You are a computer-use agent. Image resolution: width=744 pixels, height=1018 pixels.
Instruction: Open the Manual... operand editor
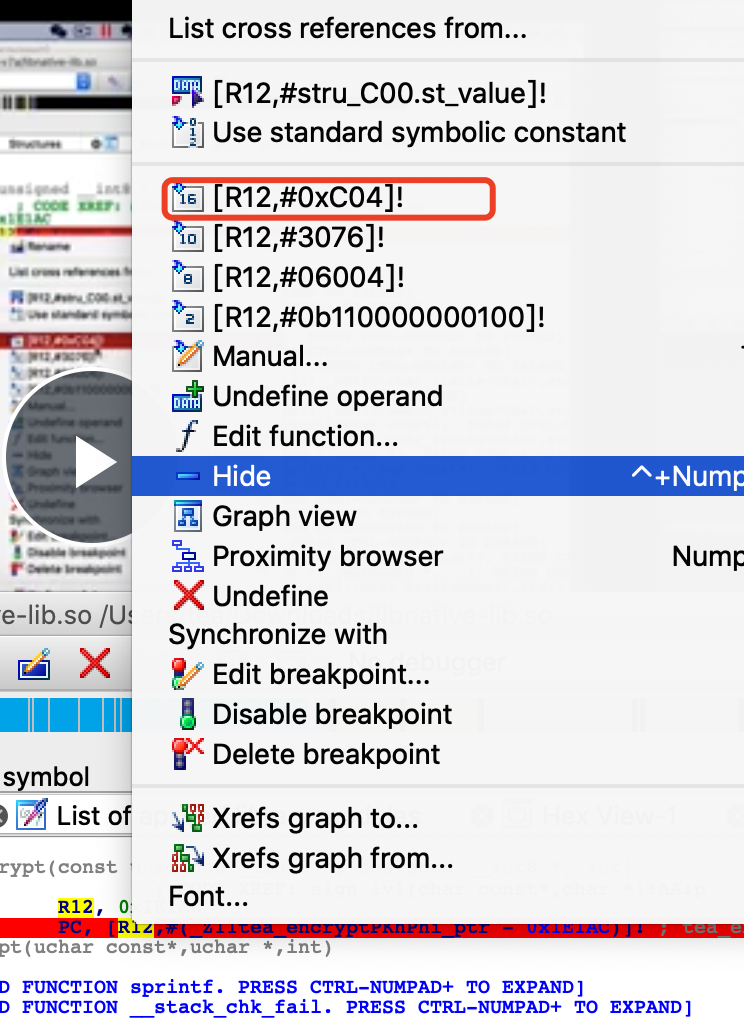270,356
